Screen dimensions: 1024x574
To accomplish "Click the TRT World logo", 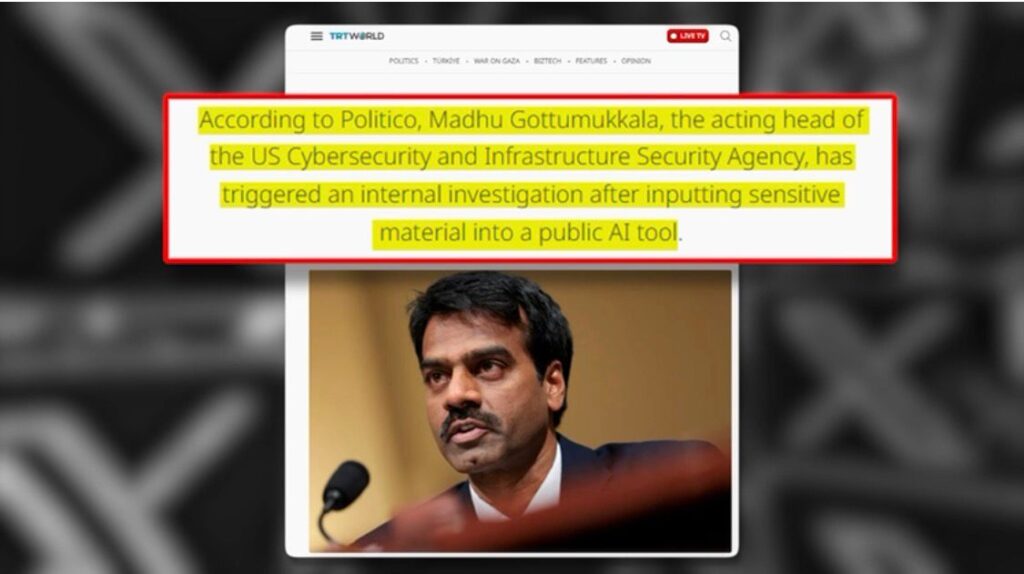I will pos(357,36).
